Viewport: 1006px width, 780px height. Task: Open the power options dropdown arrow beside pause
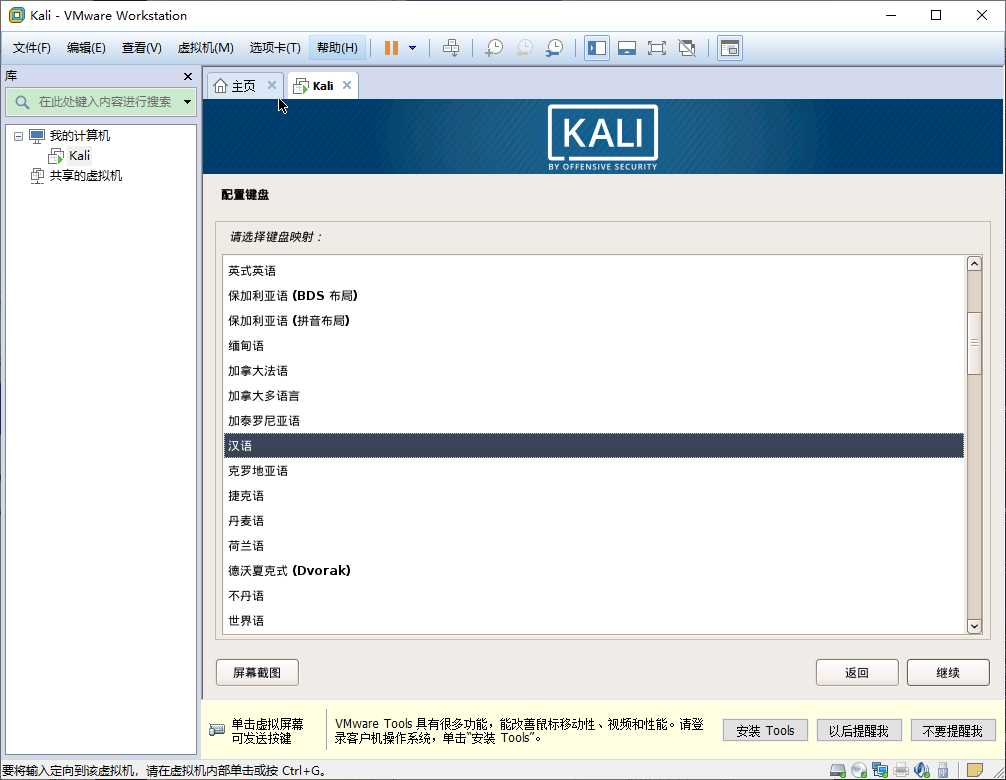413,48
